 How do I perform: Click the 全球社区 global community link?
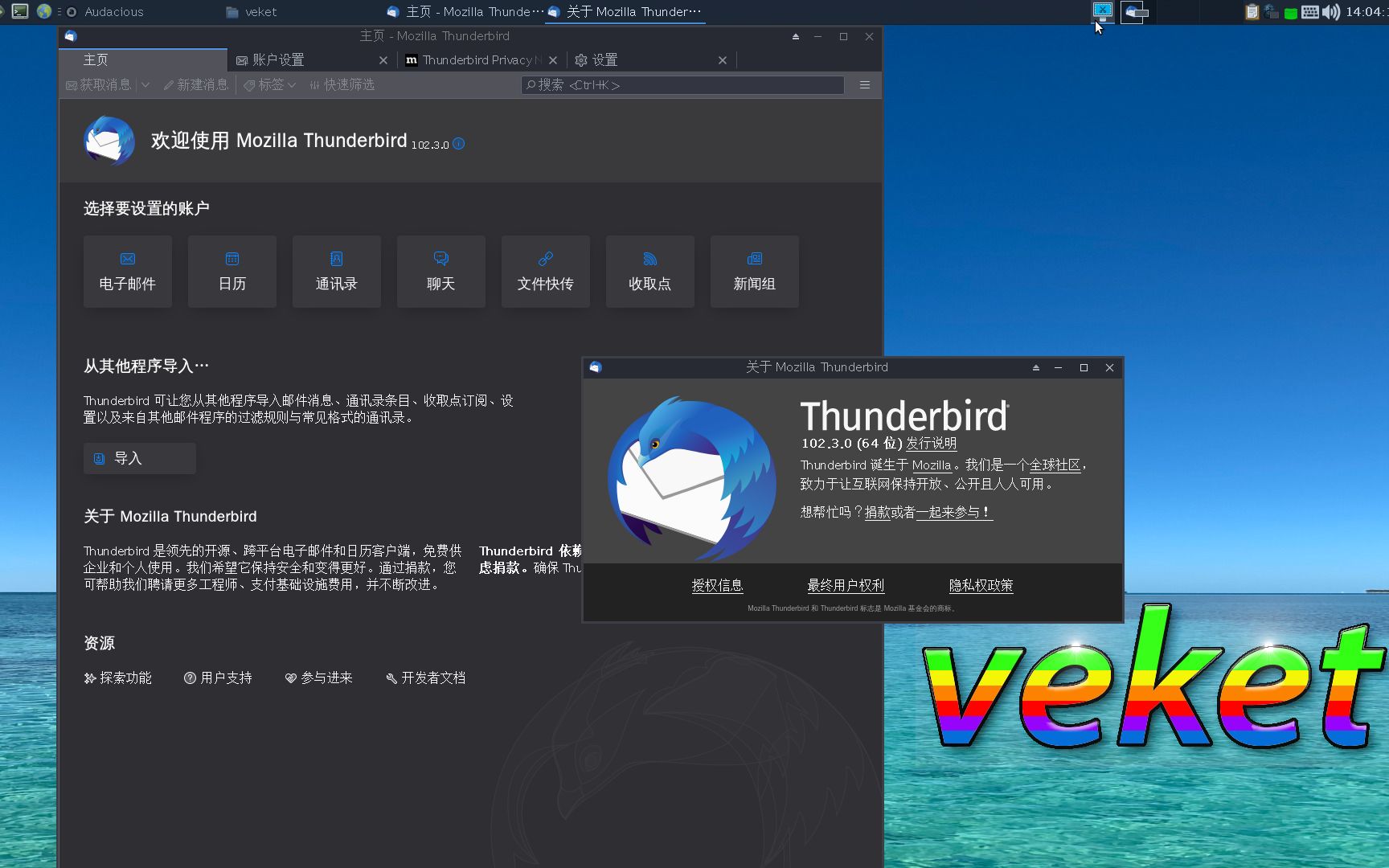[x=1055, y=465]
